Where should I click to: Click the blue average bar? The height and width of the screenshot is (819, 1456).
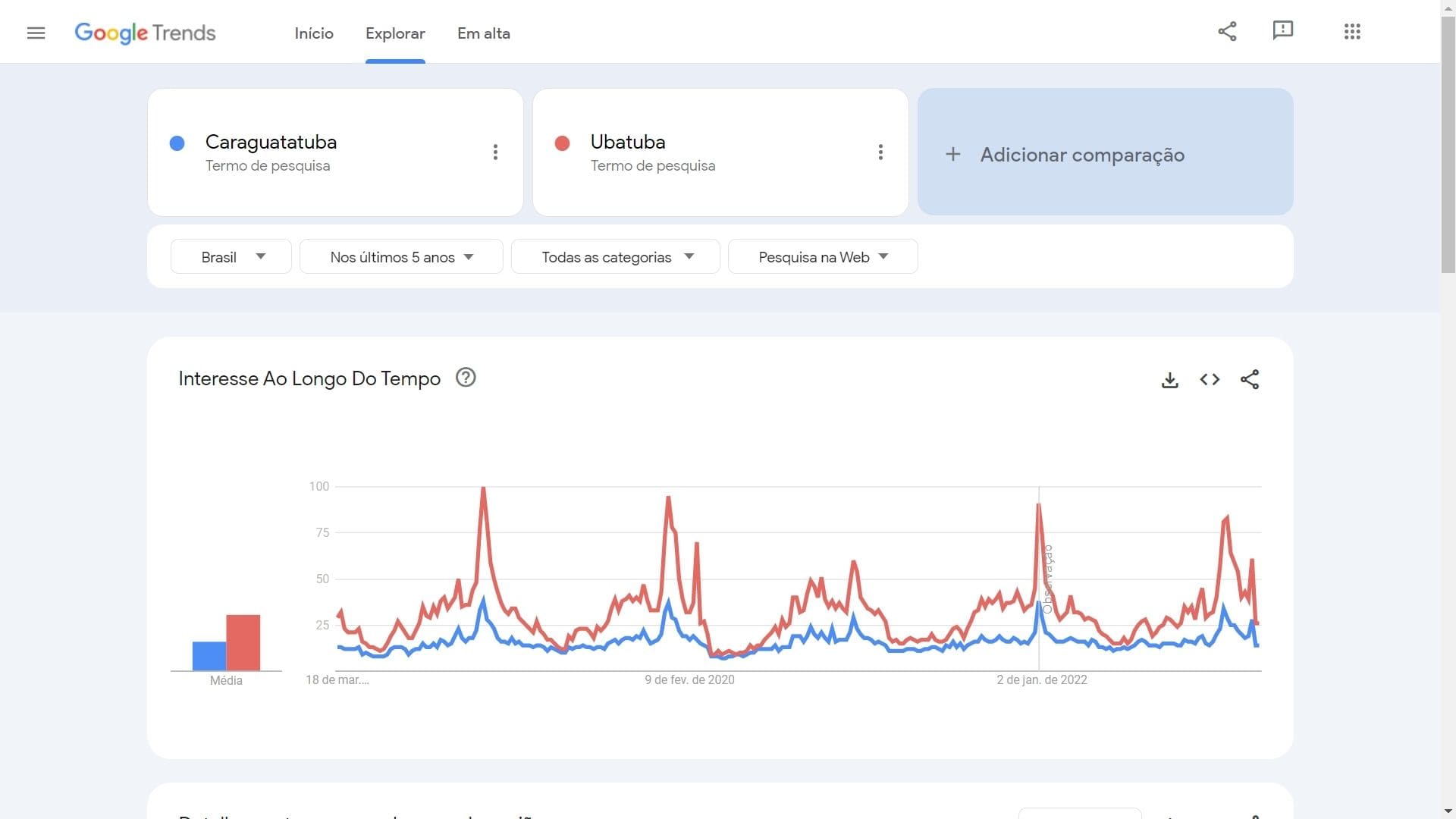(209, 656)
